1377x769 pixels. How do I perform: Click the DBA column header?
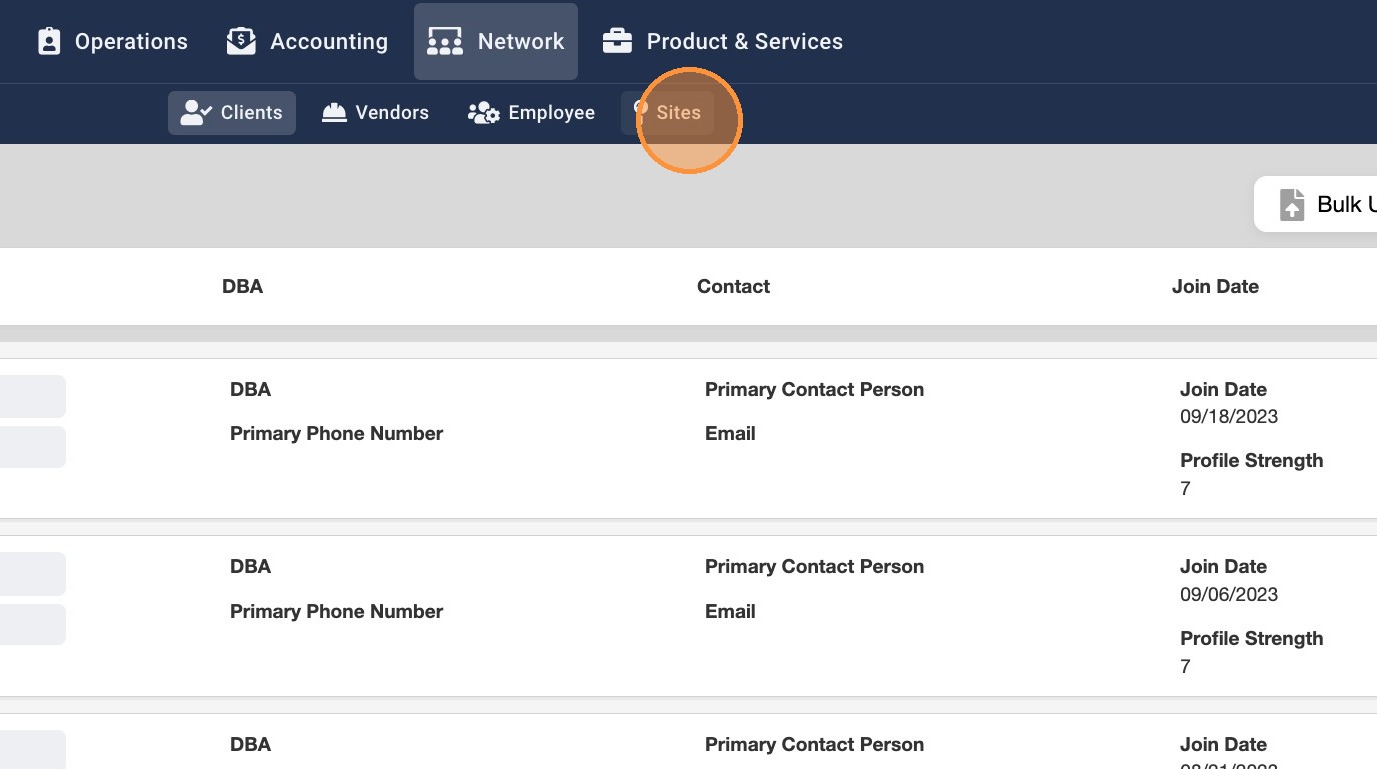[242, 286]
